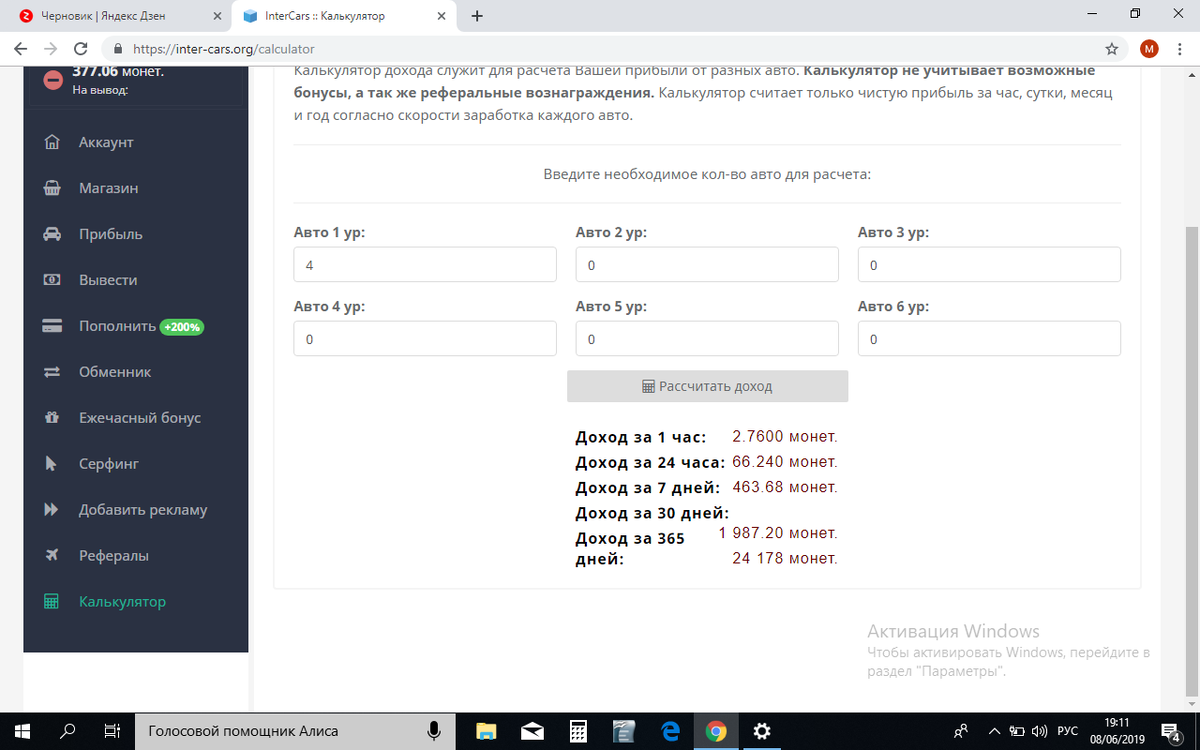The height and width of the screenshot is (750, 1200).
Task: Open Calculator app from taskbar
Action: [x=578, y=731]
